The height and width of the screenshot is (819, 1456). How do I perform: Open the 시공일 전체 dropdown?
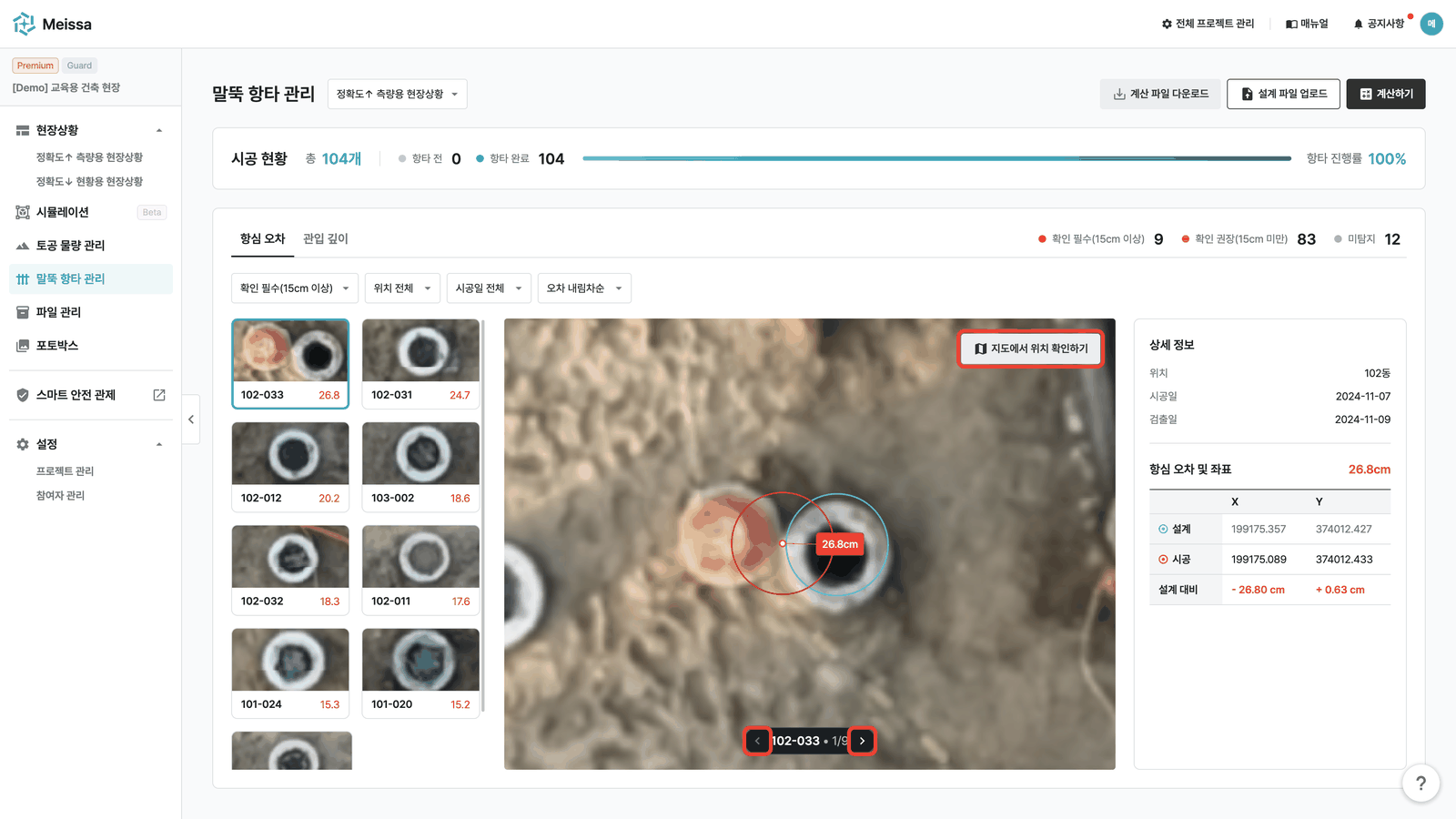[x=489, y=288]
